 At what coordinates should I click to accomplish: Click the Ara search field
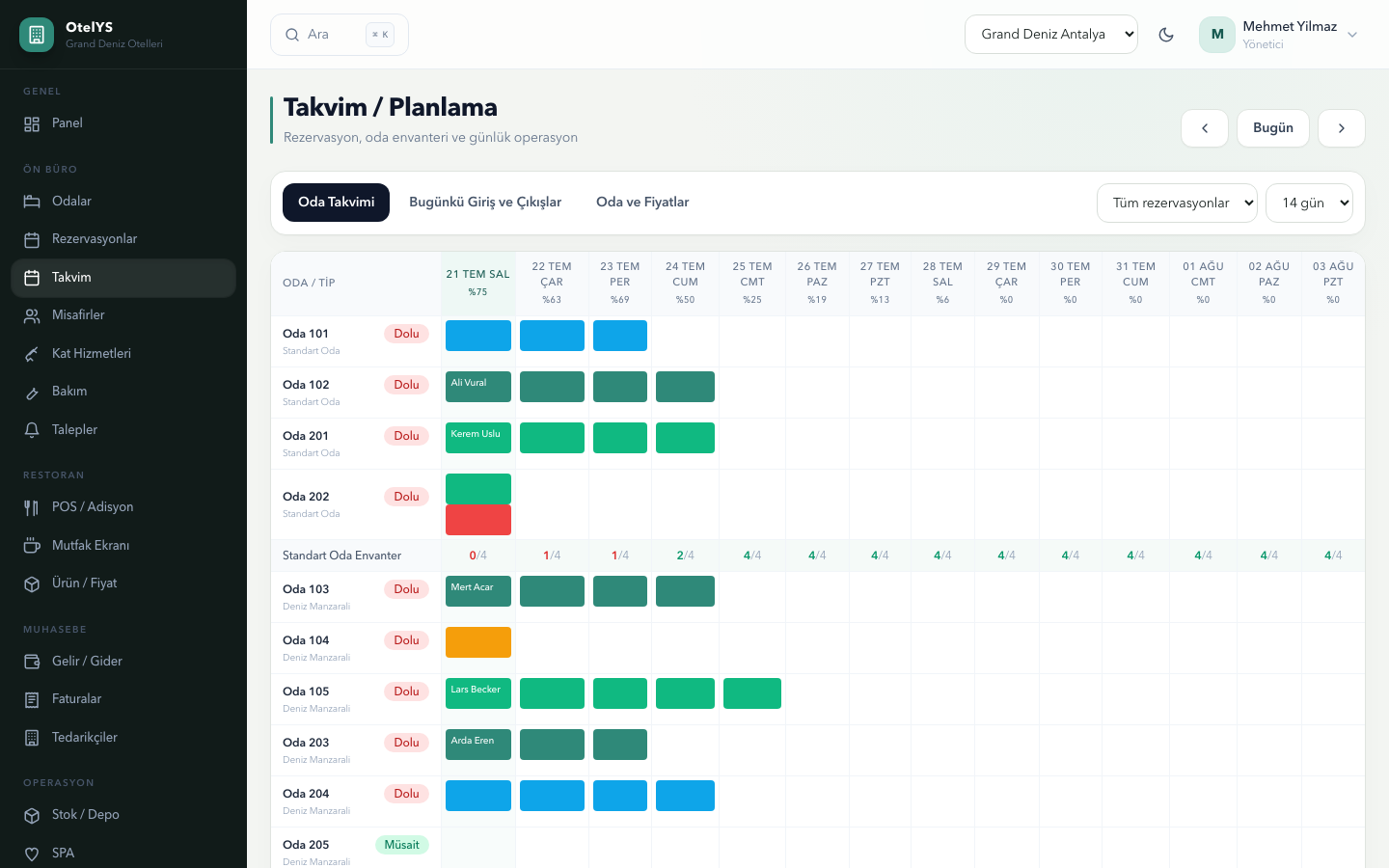coord(340,35)
